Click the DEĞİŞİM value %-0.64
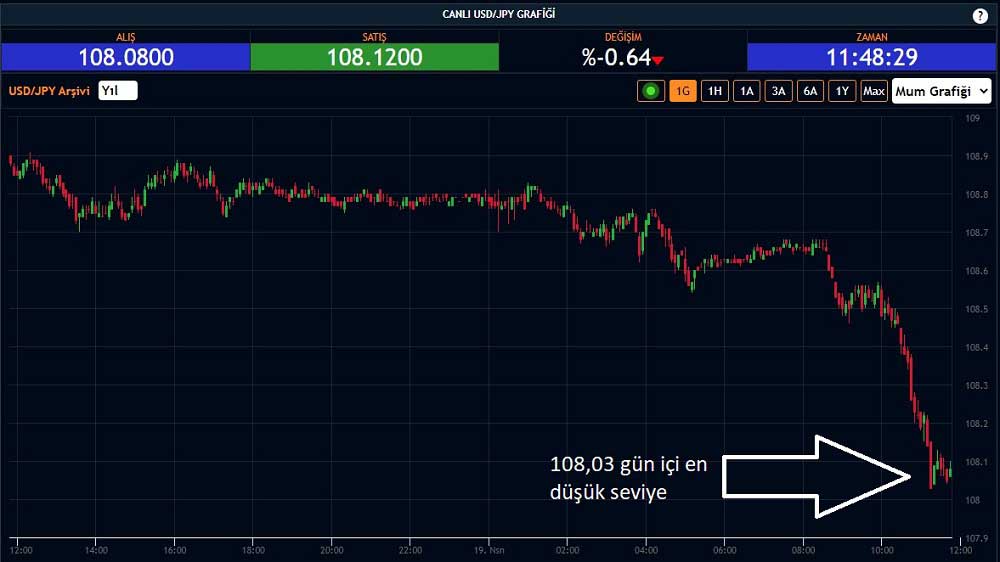The height and width of the screenshot is (562, 1000). 615,57
